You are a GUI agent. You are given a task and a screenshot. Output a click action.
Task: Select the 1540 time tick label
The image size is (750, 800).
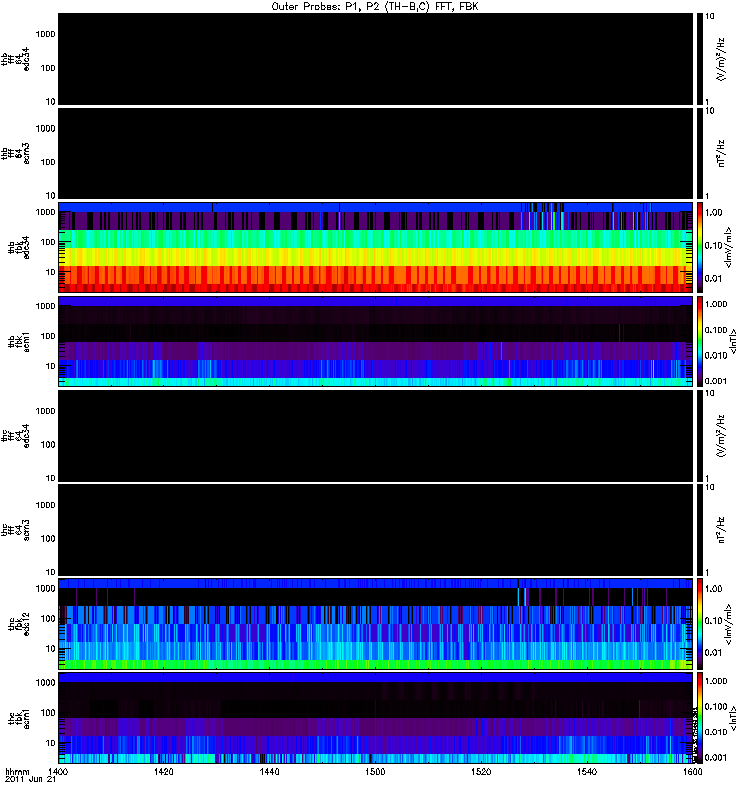point(587,774)
